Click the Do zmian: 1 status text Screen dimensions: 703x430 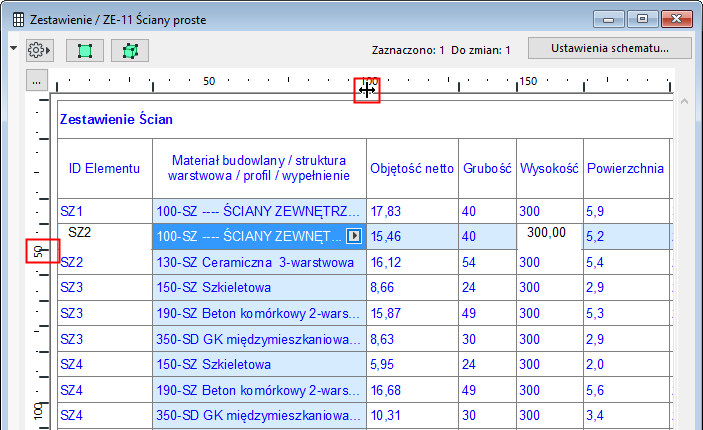click(x=481, y=50)
